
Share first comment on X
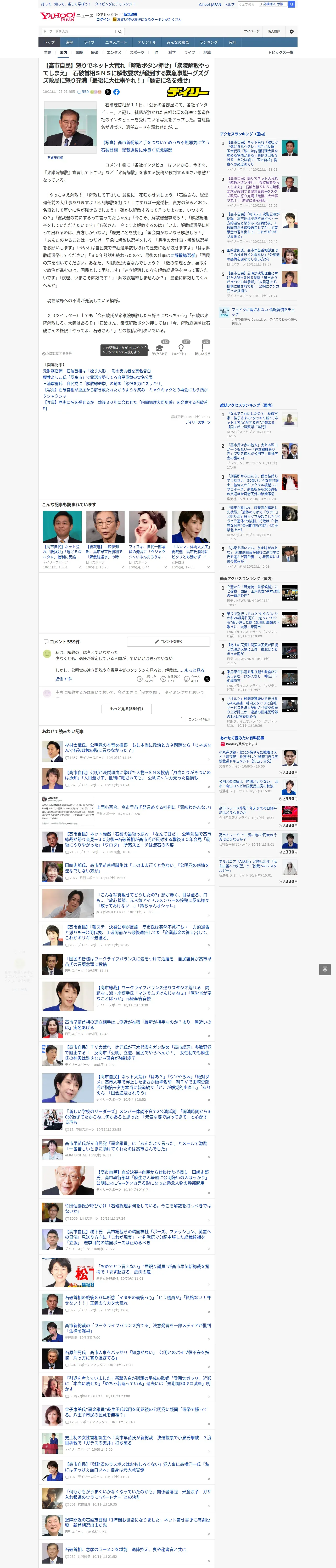coord(207,679)
